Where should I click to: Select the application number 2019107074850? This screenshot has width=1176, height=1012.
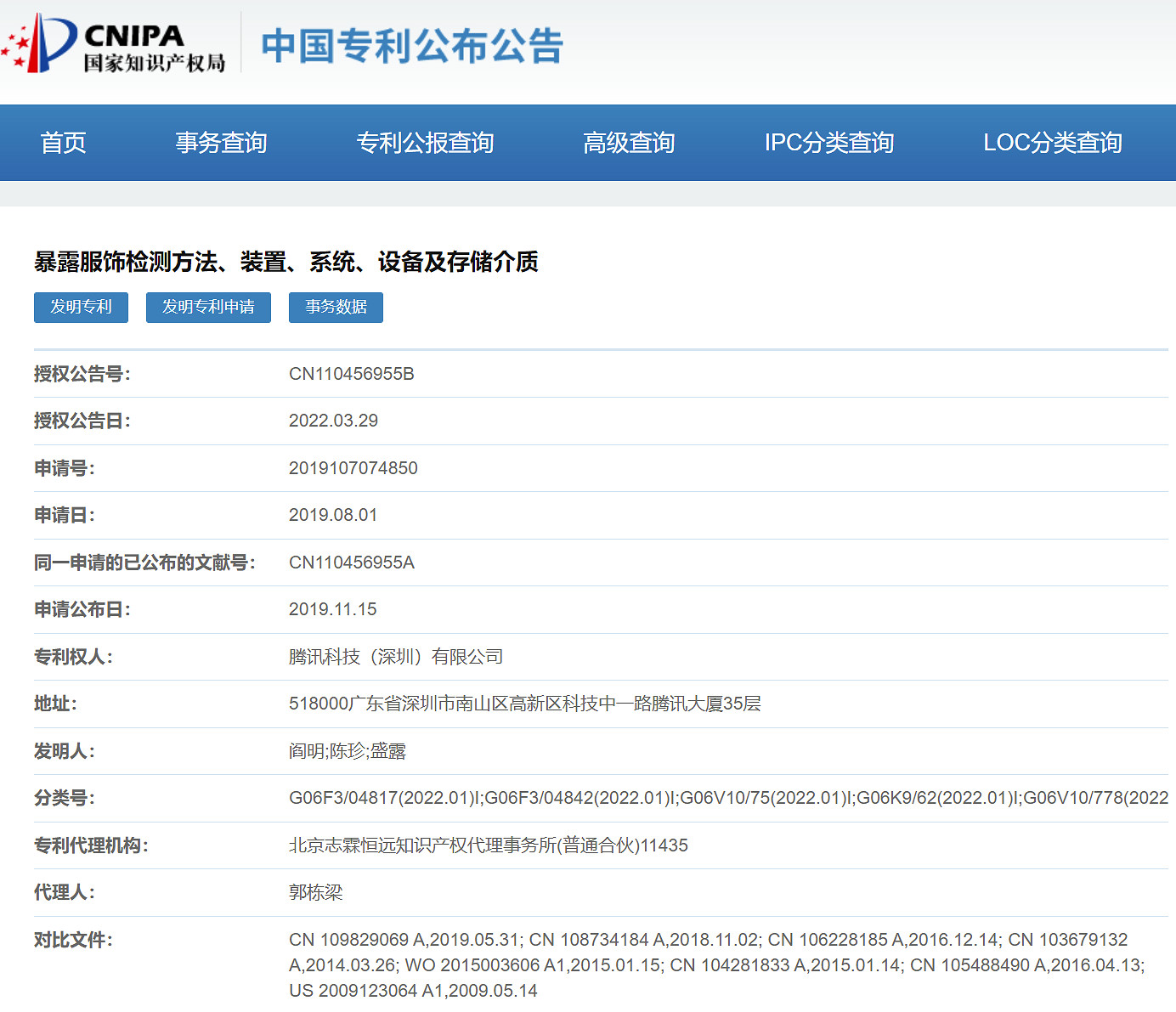[353, 468]
